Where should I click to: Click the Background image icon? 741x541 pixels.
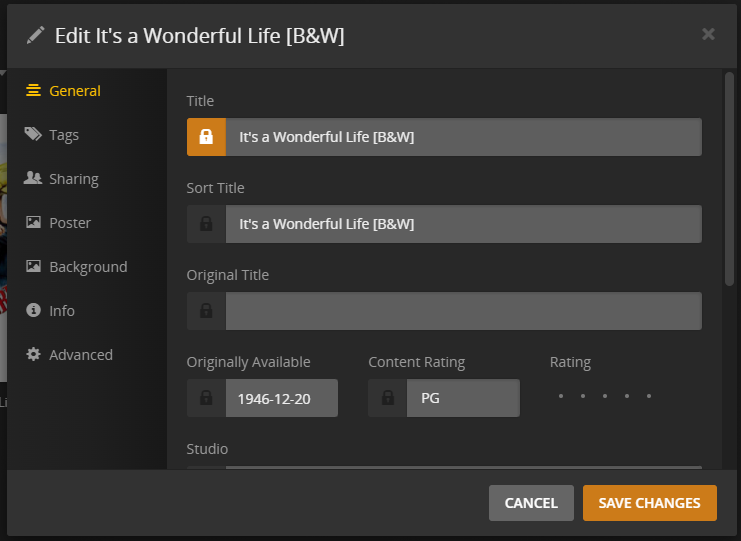coord(33,266)
